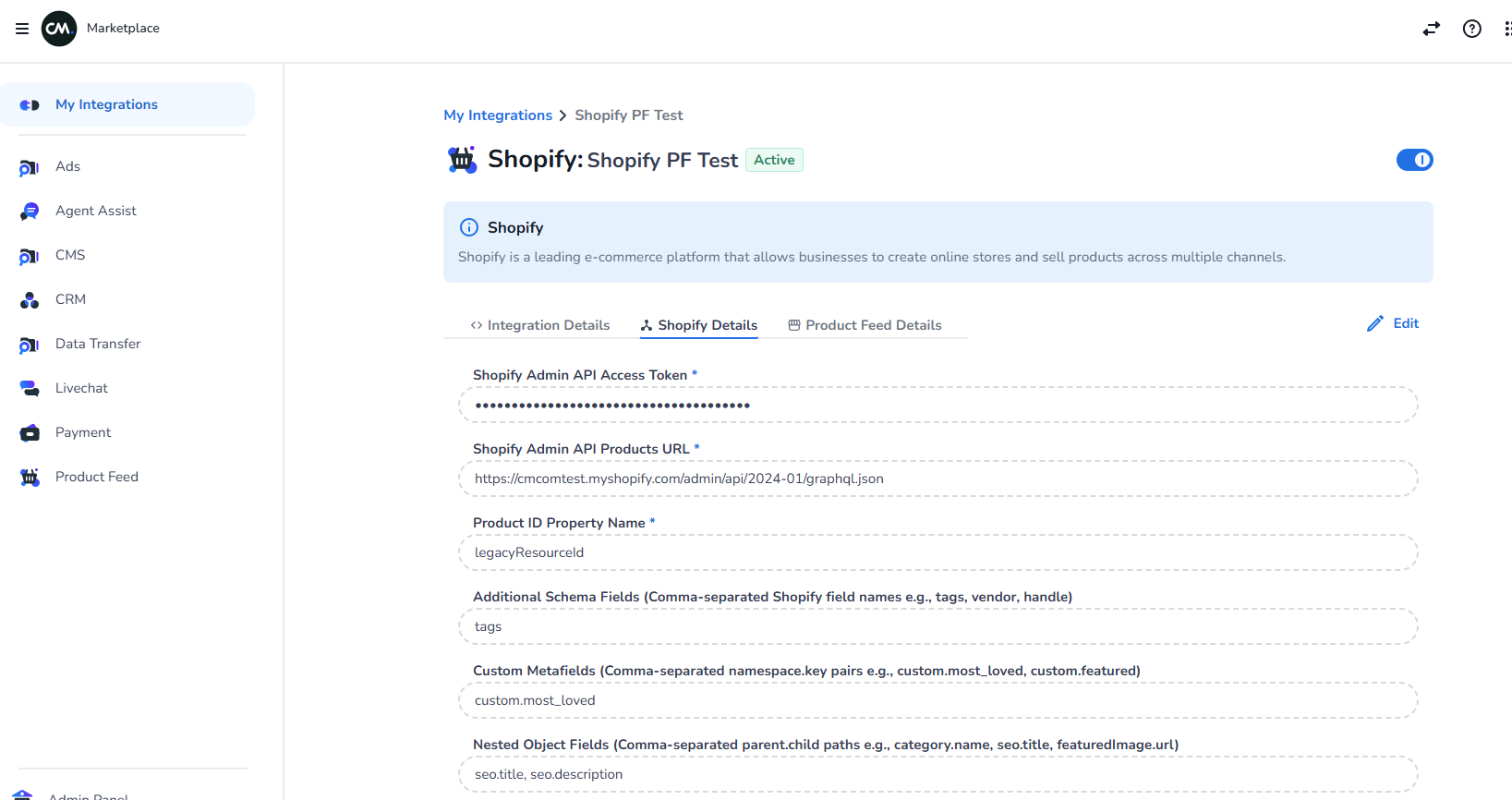Click the CRM sidebar icon
Viewport: 1512px width, 800px height.
[x=30, y=300]
